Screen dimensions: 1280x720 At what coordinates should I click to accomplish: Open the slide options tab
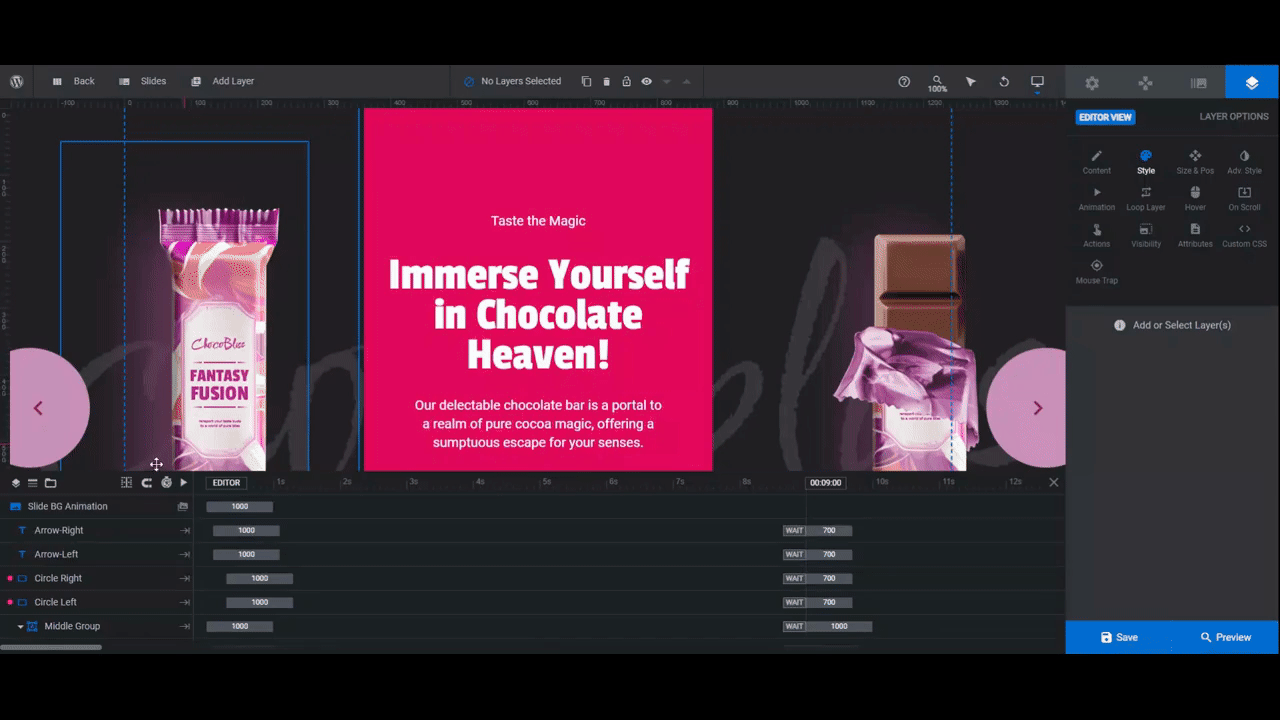tap(1198, 83)
